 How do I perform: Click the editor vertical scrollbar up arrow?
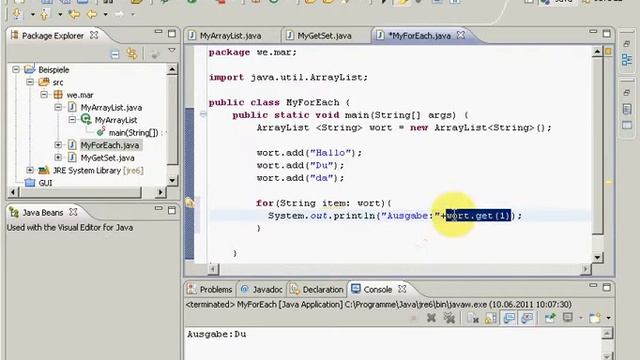click(x=597, y=52)
